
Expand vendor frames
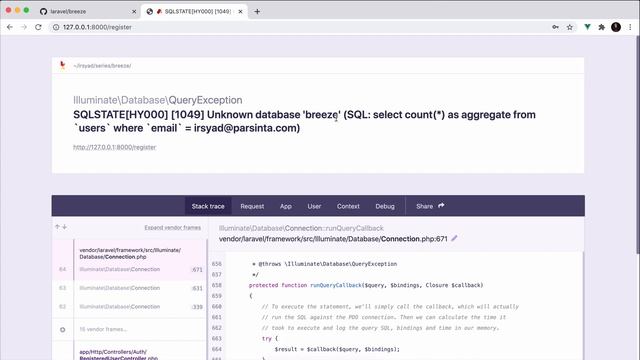tap(172, 227)
